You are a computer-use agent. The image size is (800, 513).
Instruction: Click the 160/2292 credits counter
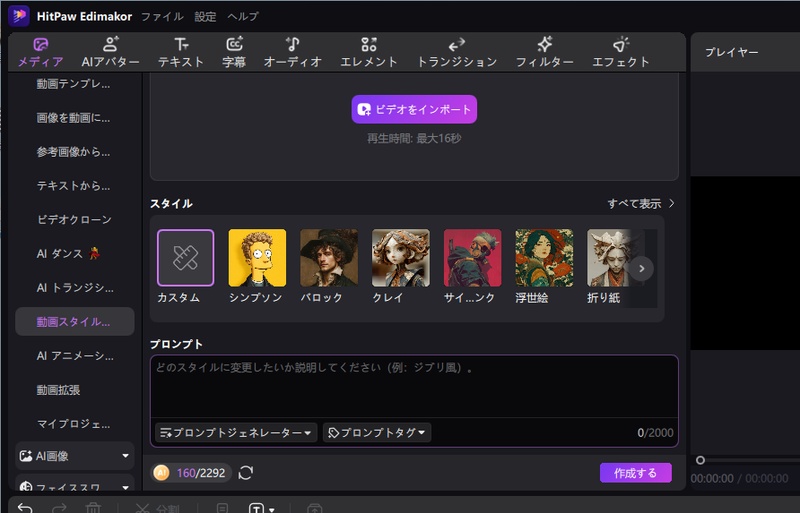[x=201, y=473]
